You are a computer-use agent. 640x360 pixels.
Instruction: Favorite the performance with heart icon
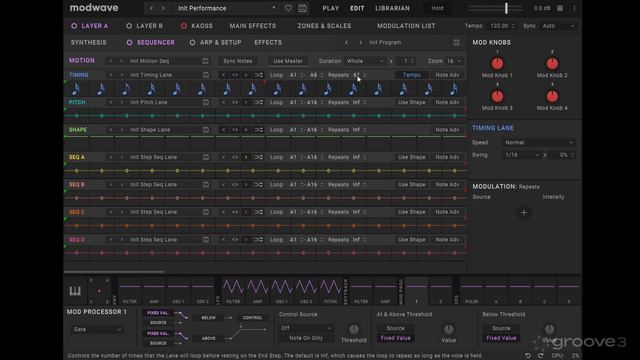288,8
